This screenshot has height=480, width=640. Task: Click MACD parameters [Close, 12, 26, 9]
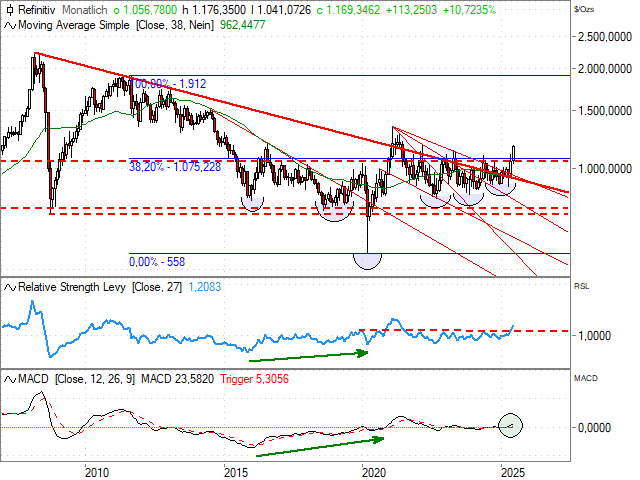click(95, 379)
